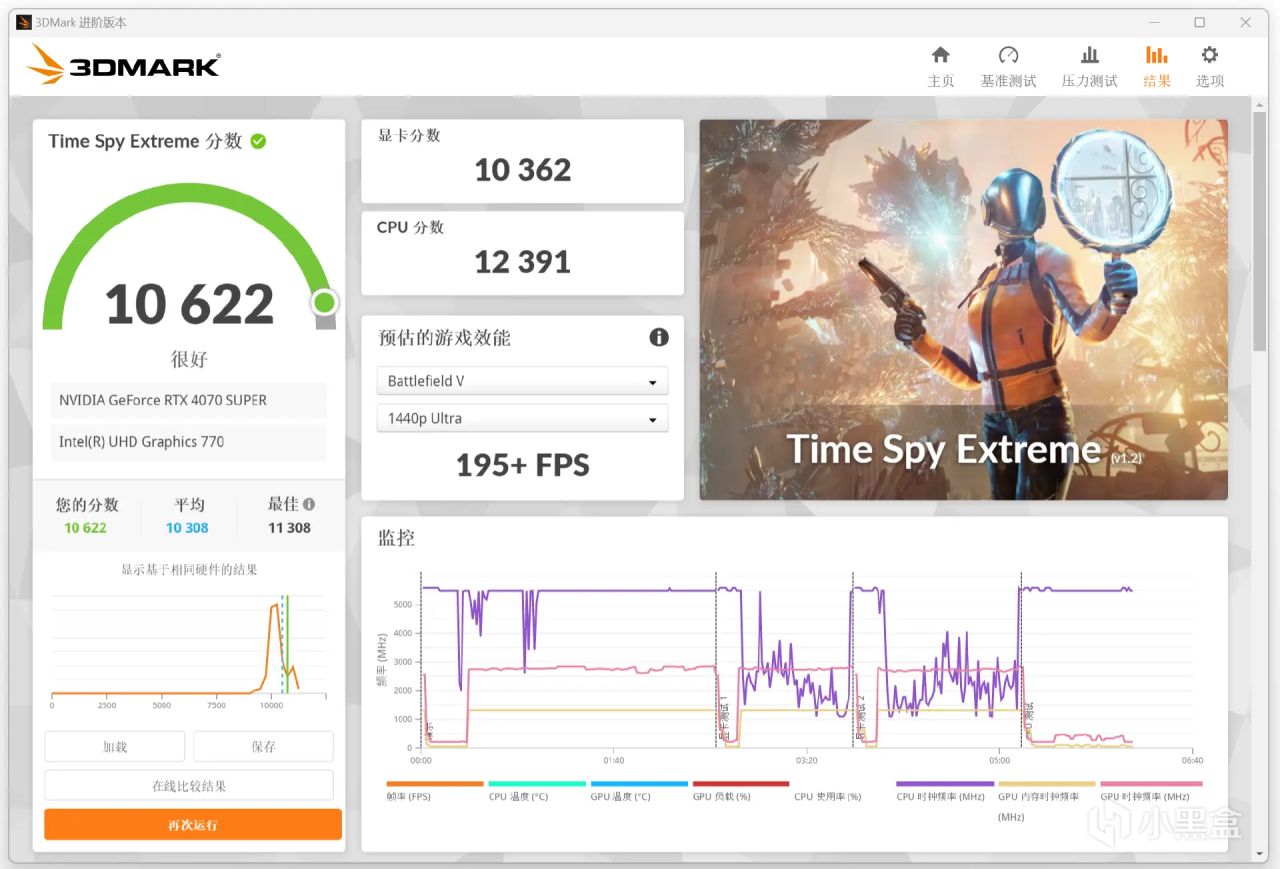Click the green validation checkmark beside Time Spy Extreme
This screenshot has height=869, width=1280.
coord(258,141)
